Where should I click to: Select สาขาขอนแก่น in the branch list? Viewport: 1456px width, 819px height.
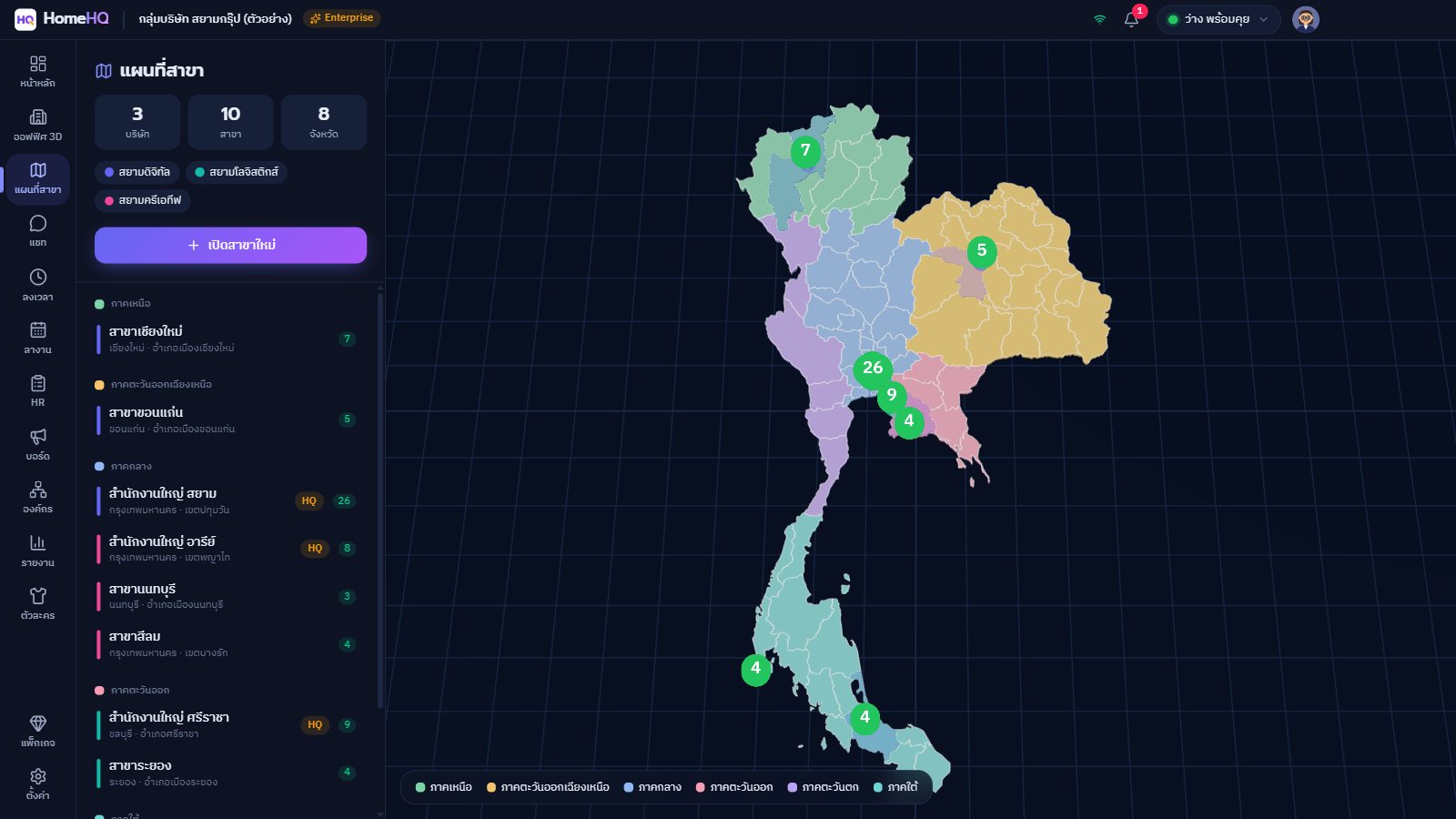tap(230, 420)
